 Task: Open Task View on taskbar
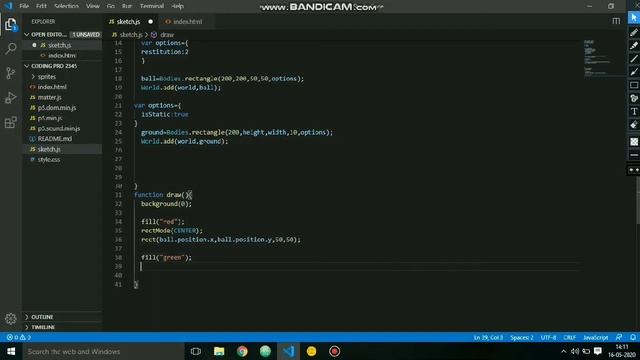(x=196, y=351)
